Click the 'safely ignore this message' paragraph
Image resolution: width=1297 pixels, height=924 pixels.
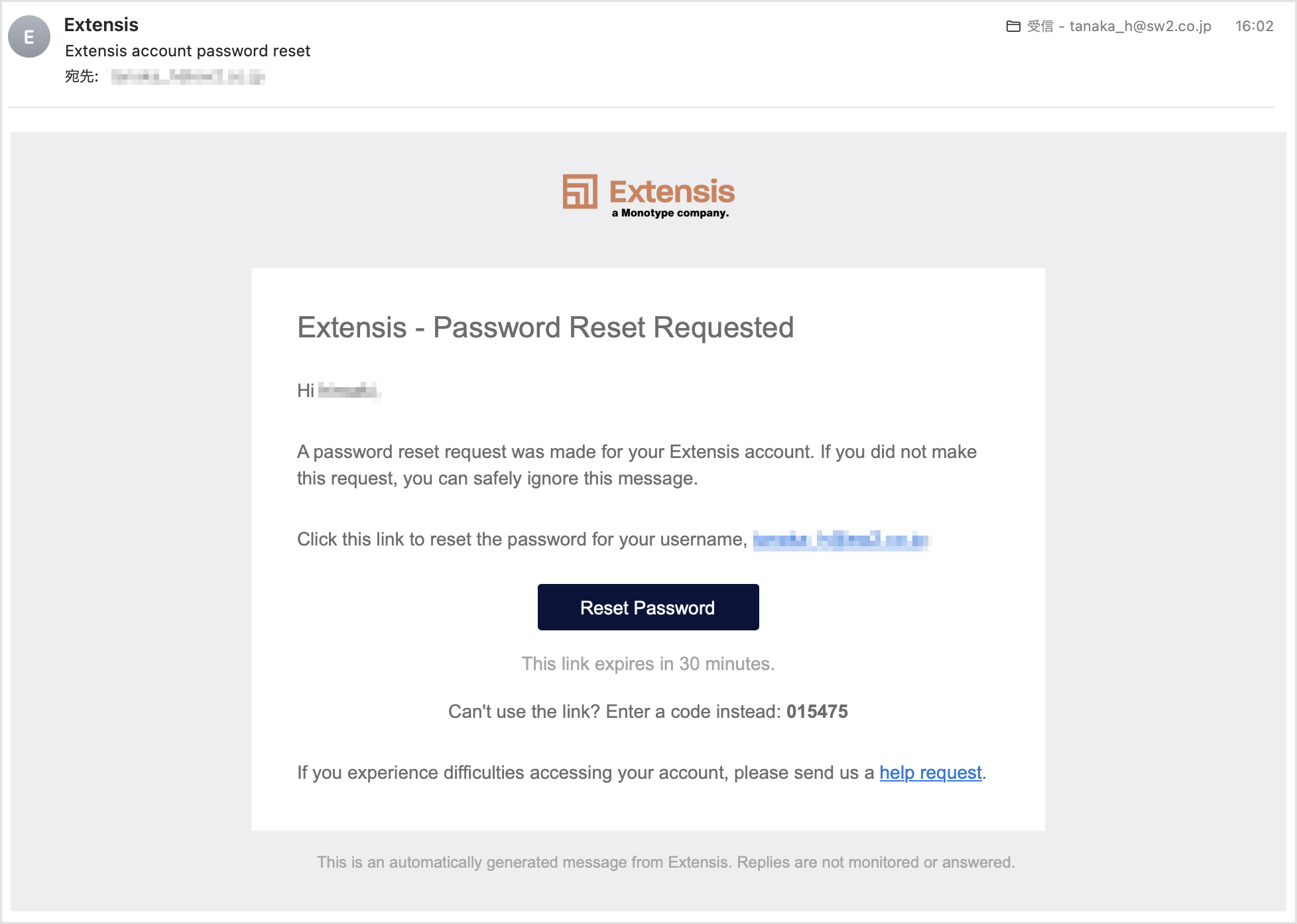point(637,465)
